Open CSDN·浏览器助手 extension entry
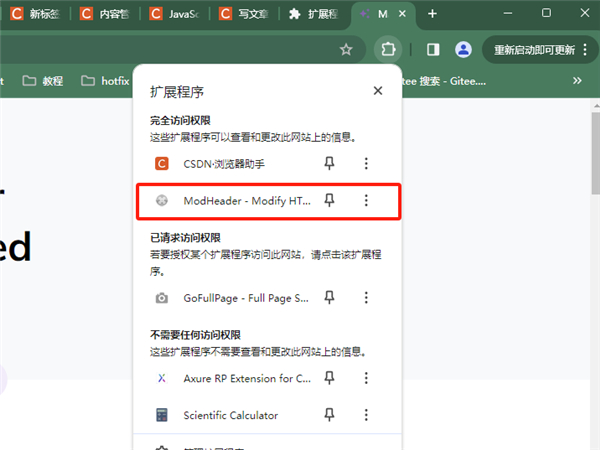The height and width of the screenshot is (450, 600). point(224,164)
